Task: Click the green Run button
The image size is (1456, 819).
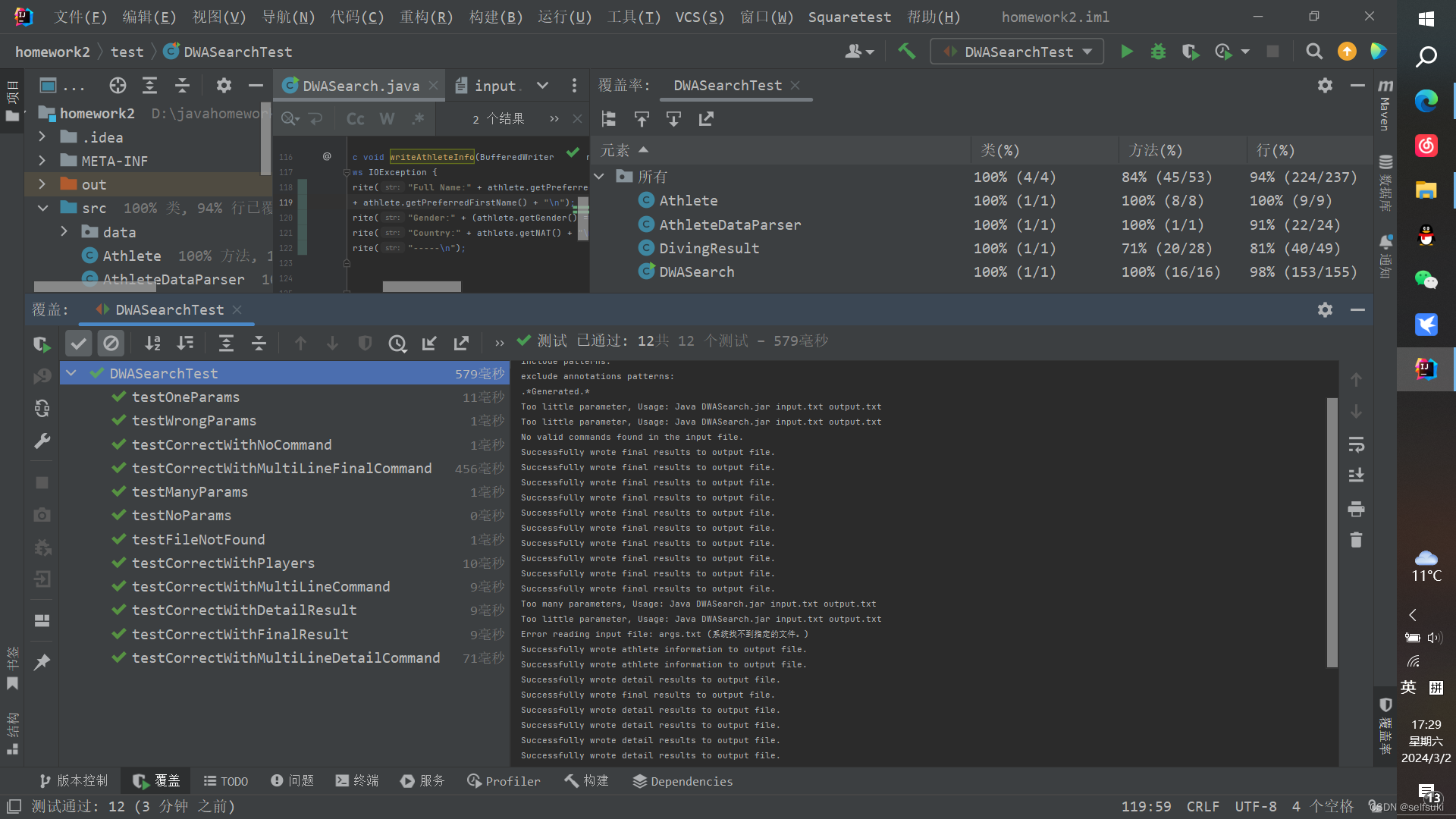Action: (x=1127, y=52)
